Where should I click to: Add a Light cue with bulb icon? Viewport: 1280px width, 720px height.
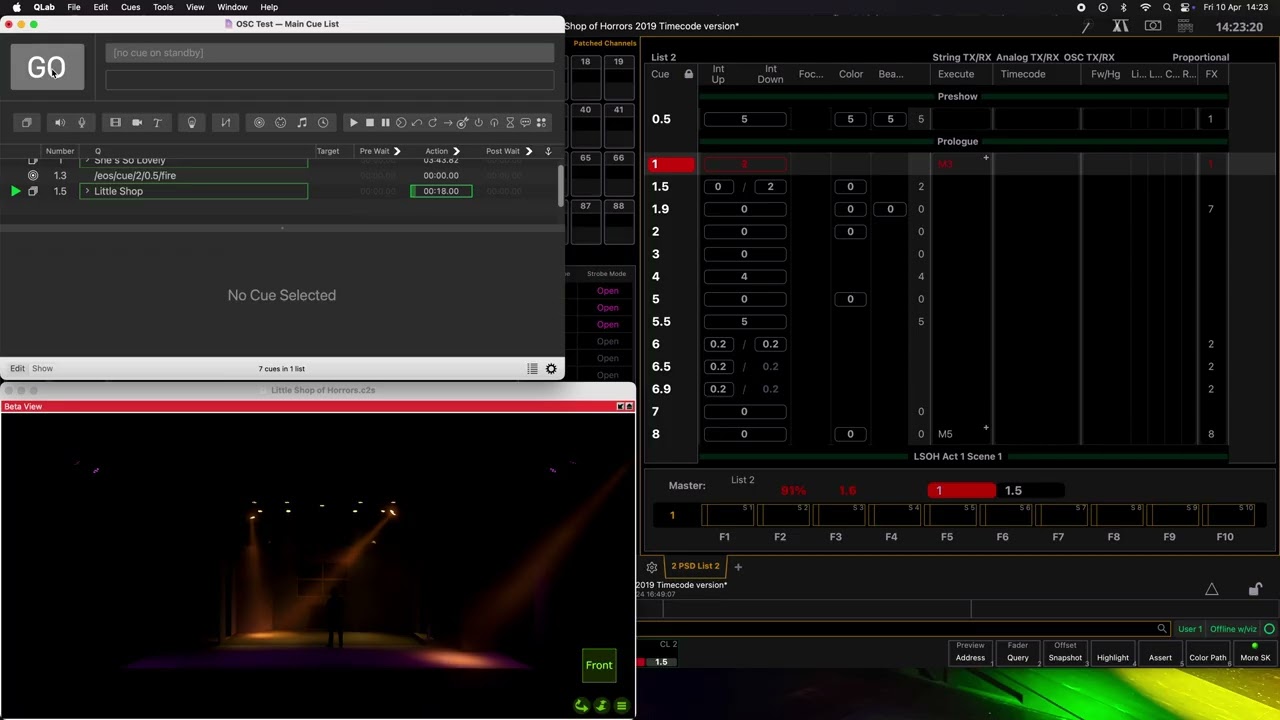[x=192, y=123]
